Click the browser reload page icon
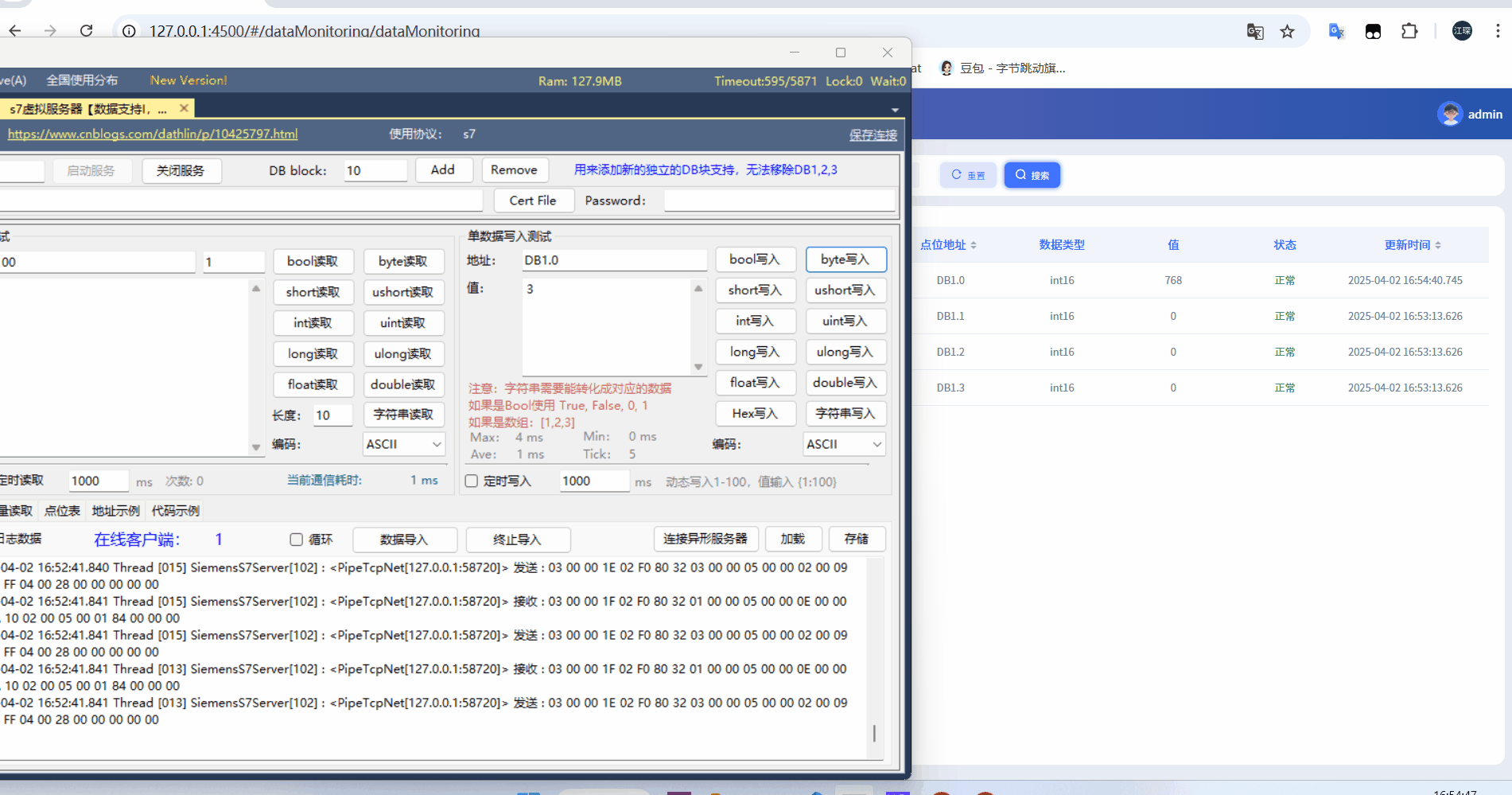Screen dimensions: 1512x795 [86, 31]
